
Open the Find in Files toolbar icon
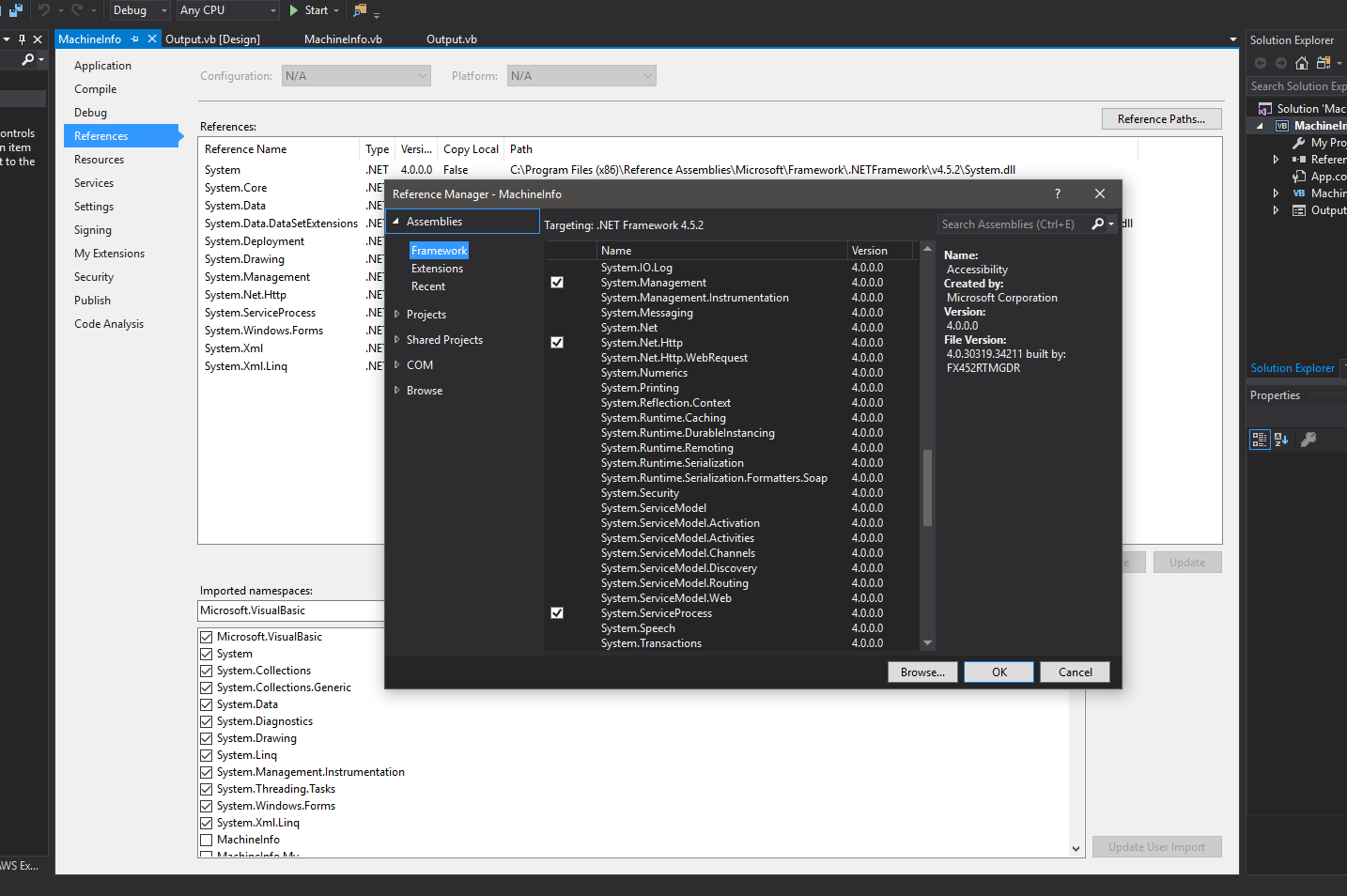click(x=360, y=10)
